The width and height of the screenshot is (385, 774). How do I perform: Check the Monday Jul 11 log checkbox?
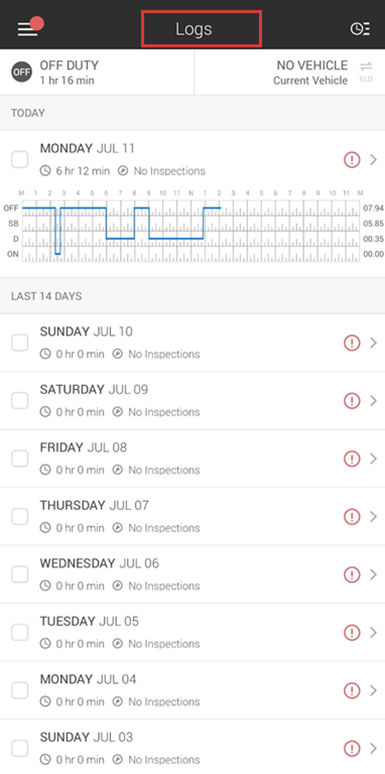pos(20,159)
